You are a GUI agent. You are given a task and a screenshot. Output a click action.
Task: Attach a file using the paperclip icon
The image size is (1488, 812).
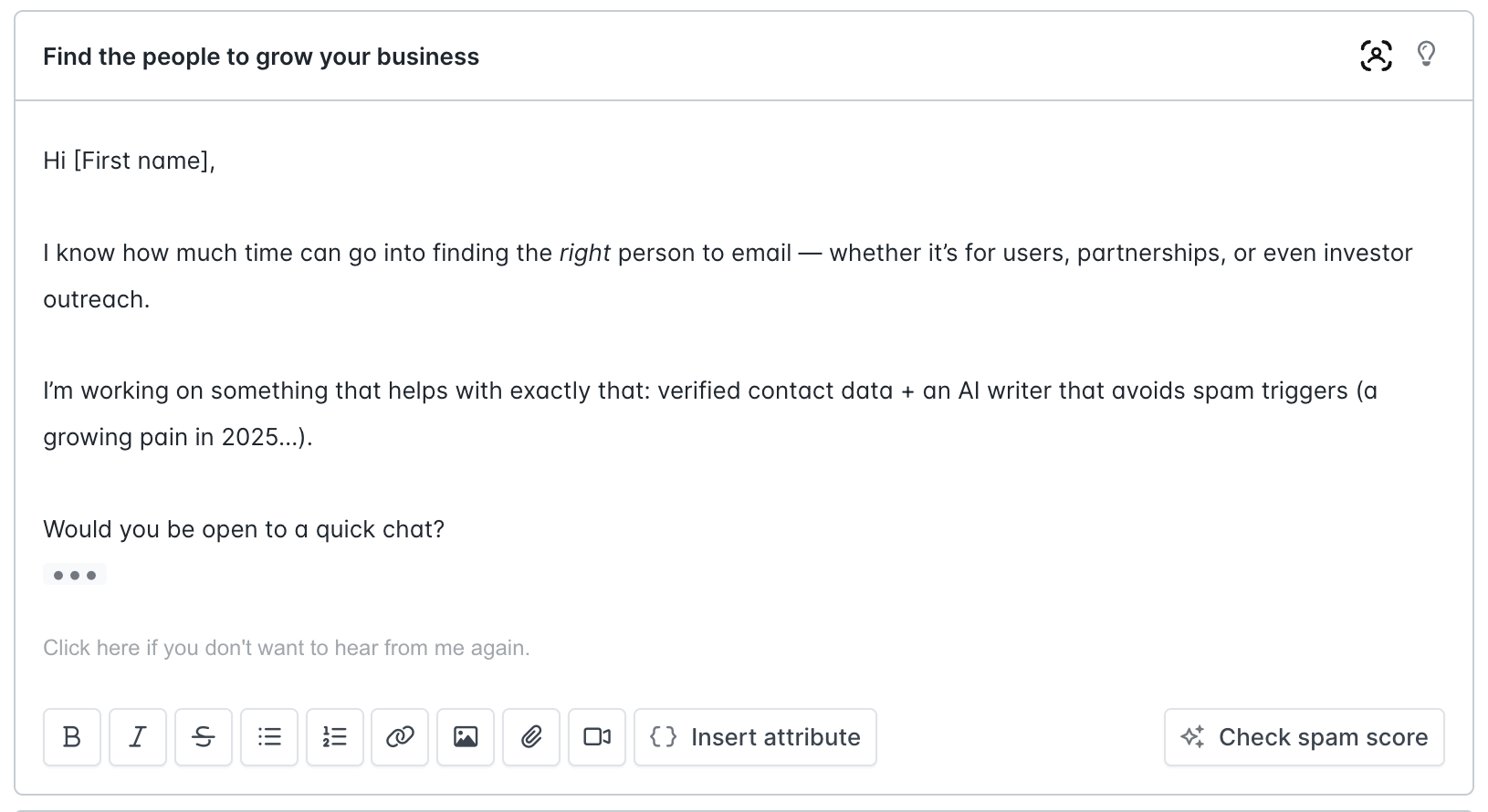(531, 737)
